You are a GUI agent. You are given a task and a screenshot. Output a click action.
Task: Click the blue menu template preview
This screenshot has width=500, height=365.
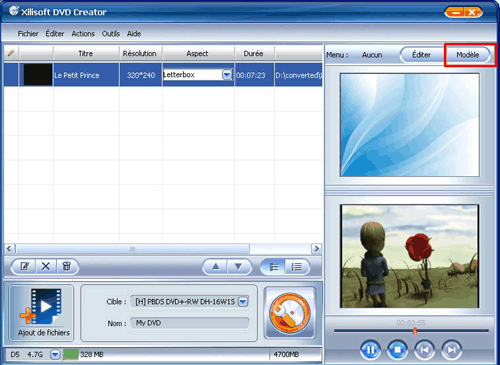click(410, 125)
